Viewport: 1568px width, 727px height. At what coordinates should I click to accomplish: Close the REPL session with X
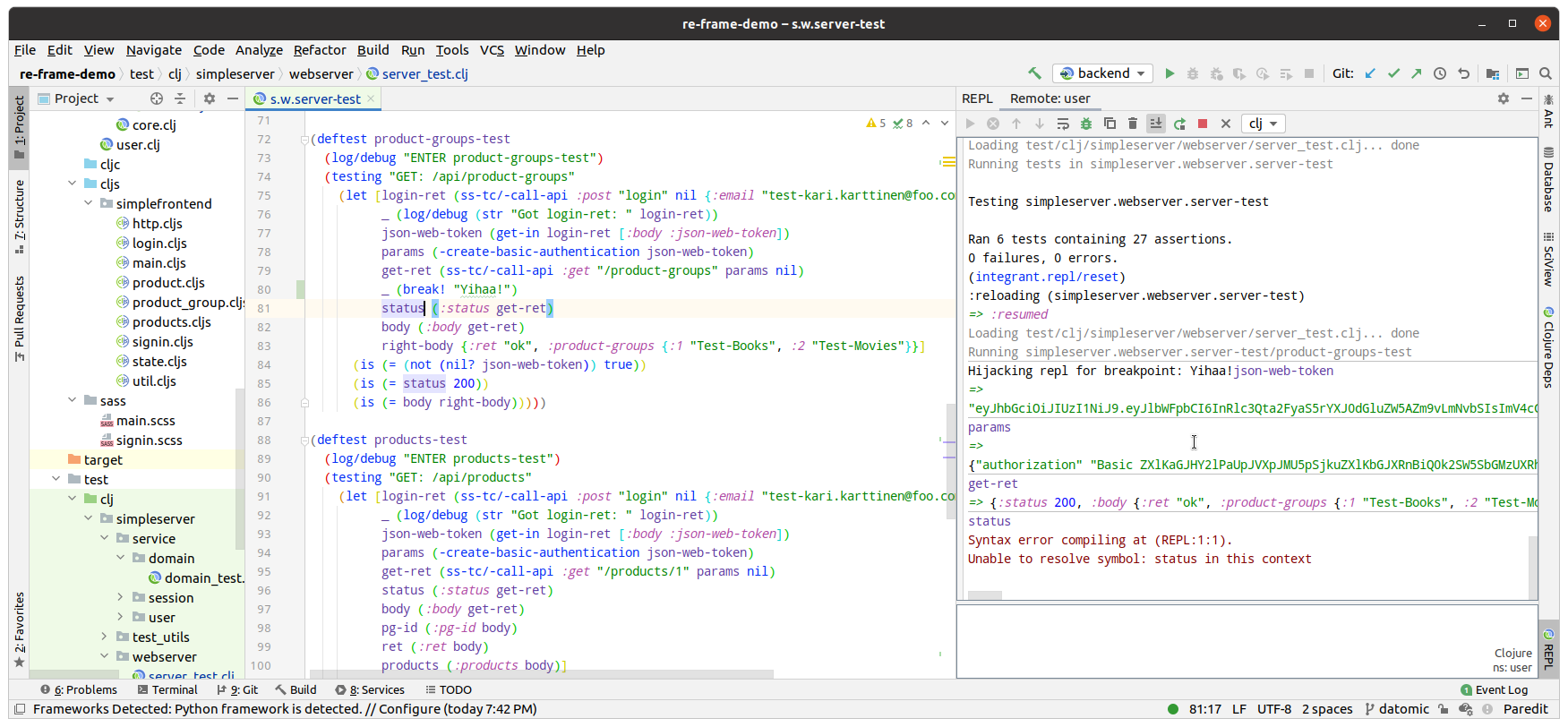tap(1226, 124)
